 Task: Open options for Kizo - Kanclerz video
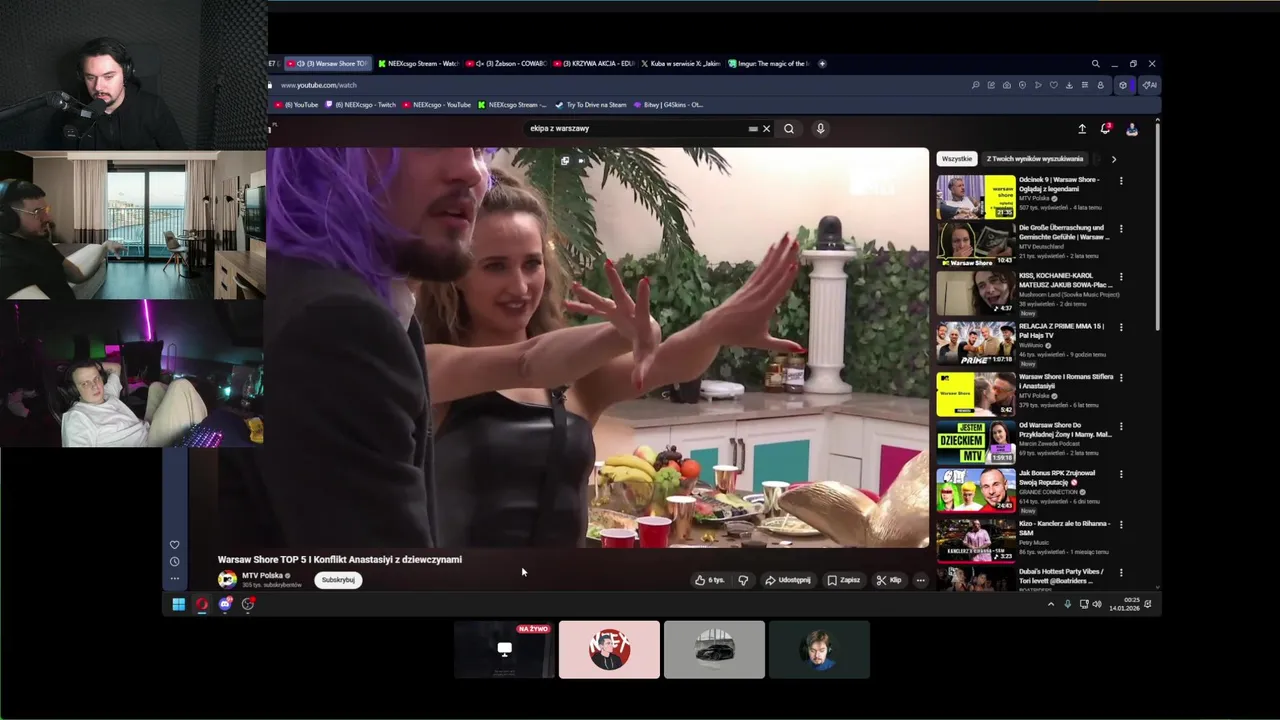pos(1121,524)
